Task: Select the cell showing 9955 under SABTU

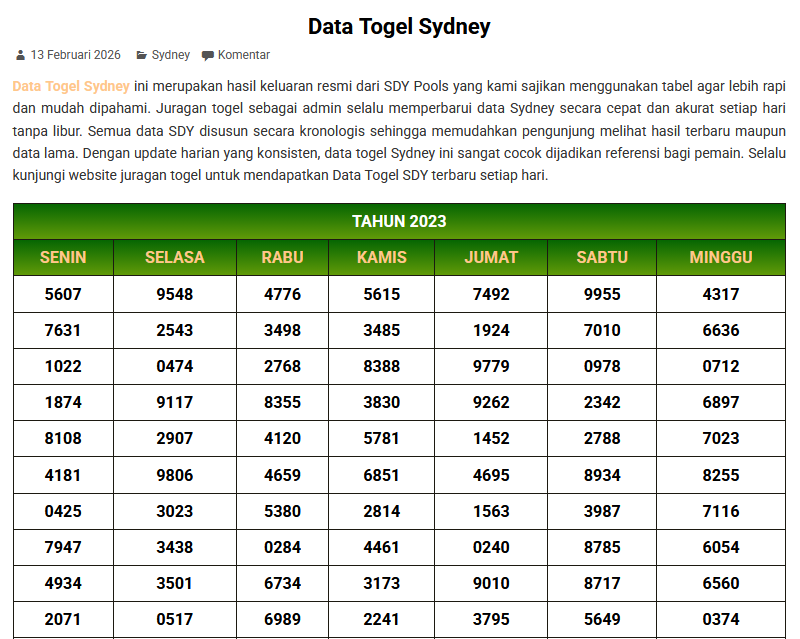Action: (x=601, y=294)
